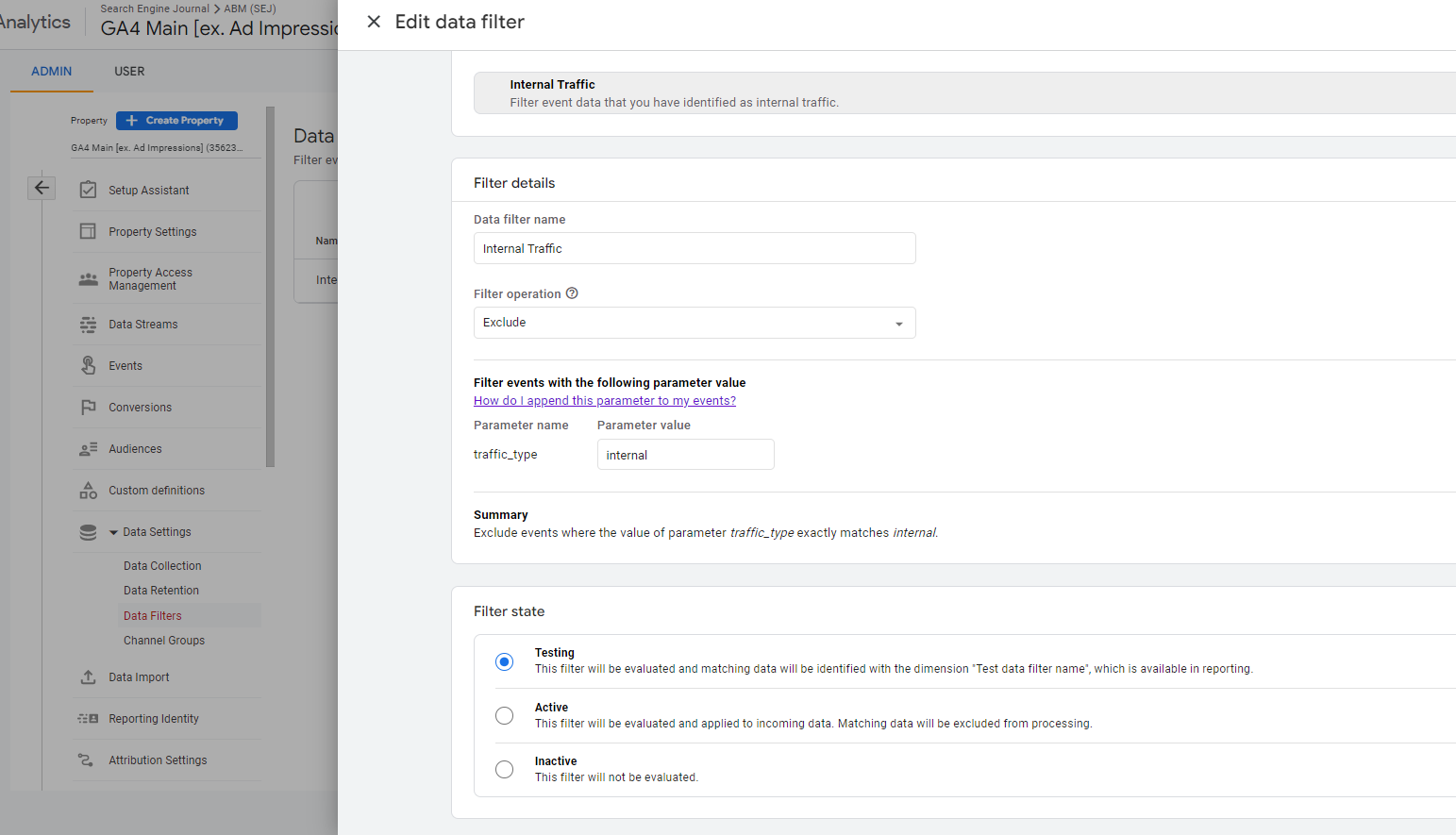Click the Create Property button
Image resolution: width=1456 pixels, height=835 pixels.
(176, 121)
